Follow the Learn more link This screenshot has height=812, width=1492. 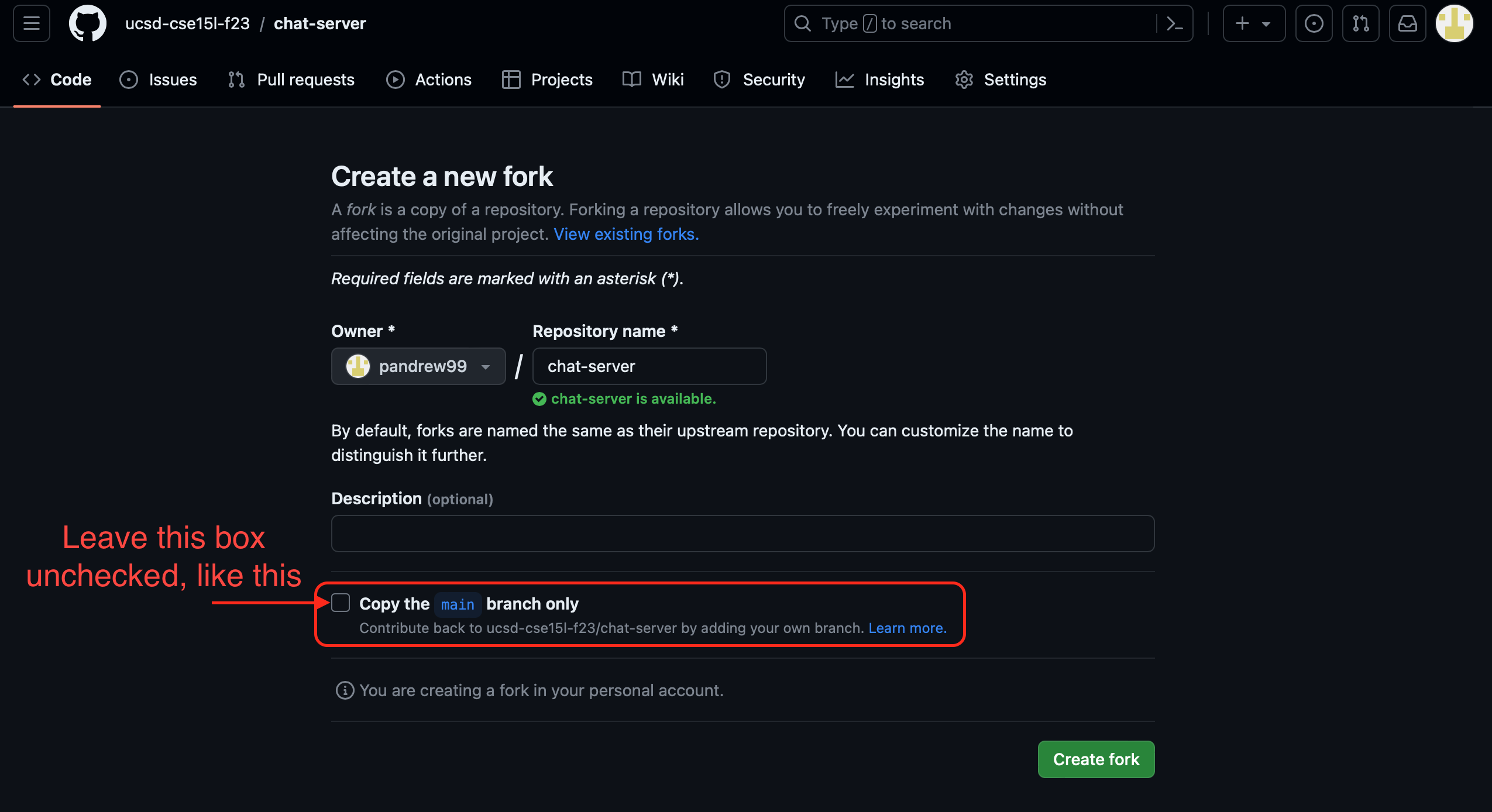pyautogui.click(x=907, y=628)
